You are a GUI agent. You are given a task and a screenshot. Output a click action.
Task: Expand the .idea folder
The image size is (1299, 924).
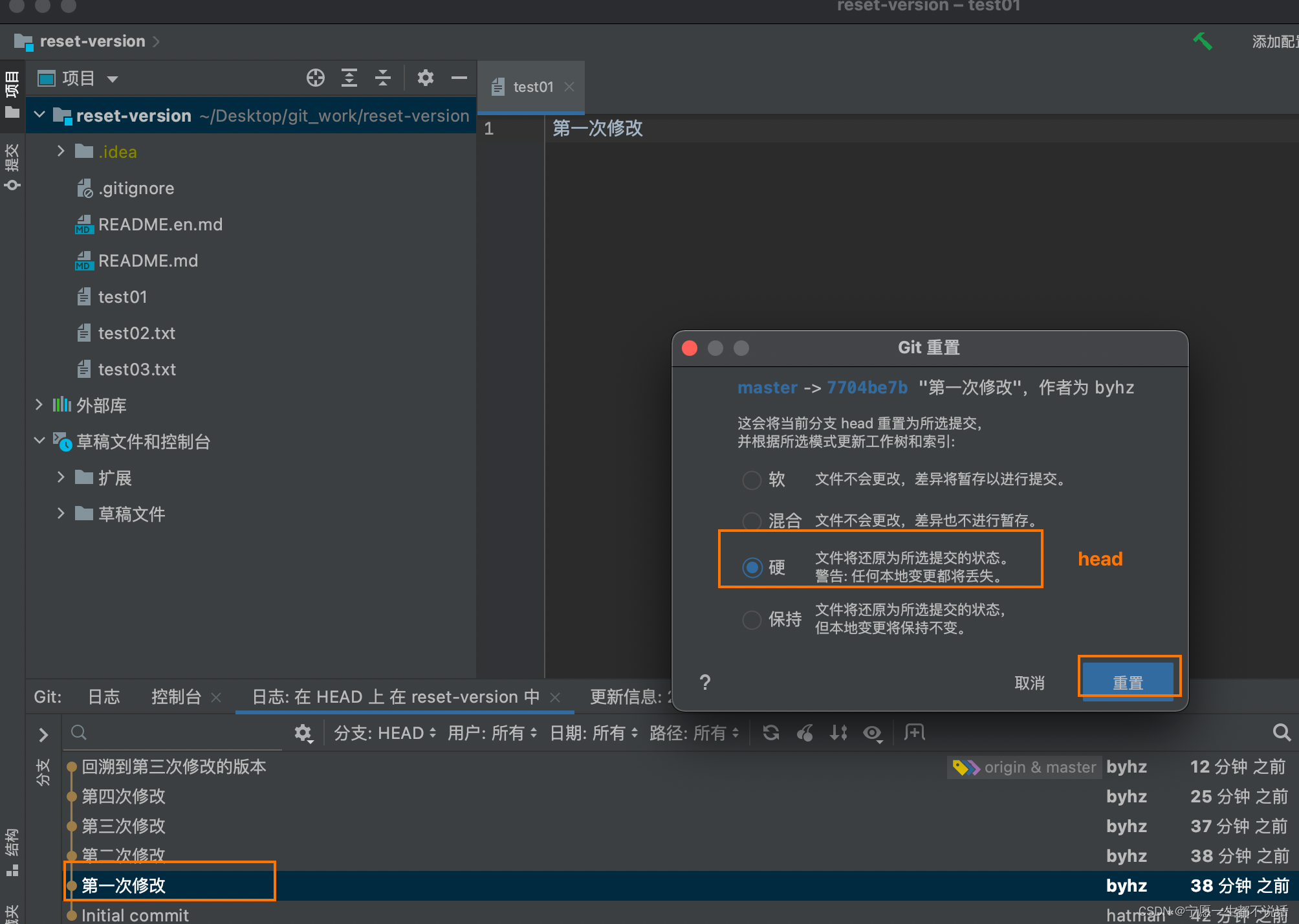click(x=61, y=151)
